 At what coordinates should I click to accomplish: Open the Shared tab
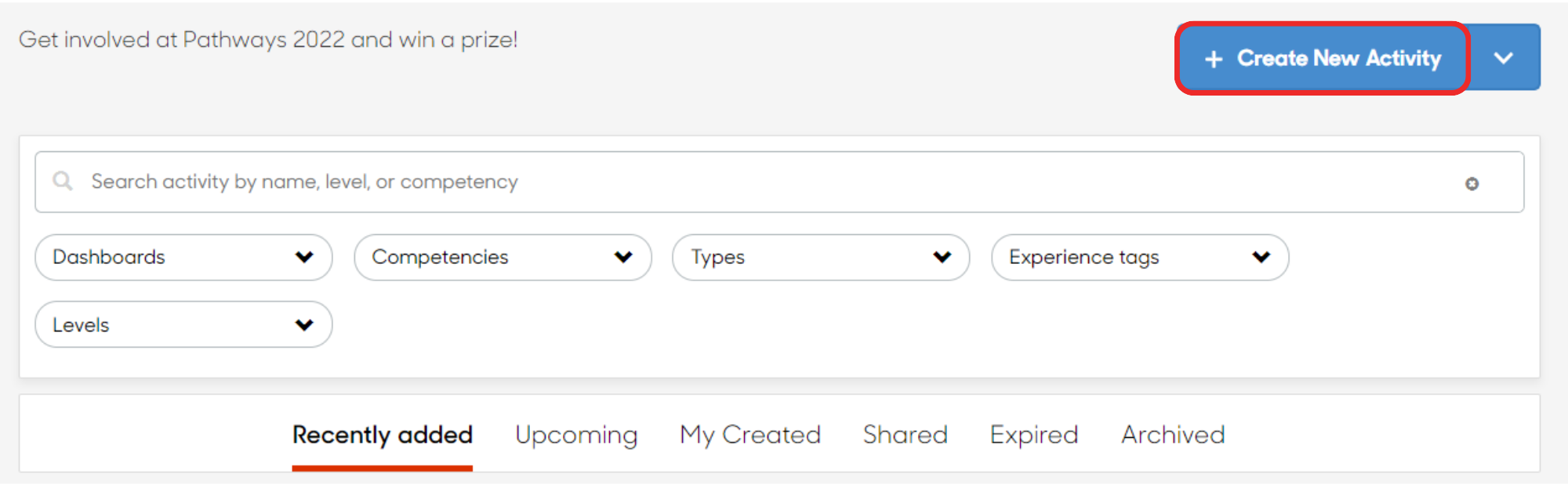[905, 436]
